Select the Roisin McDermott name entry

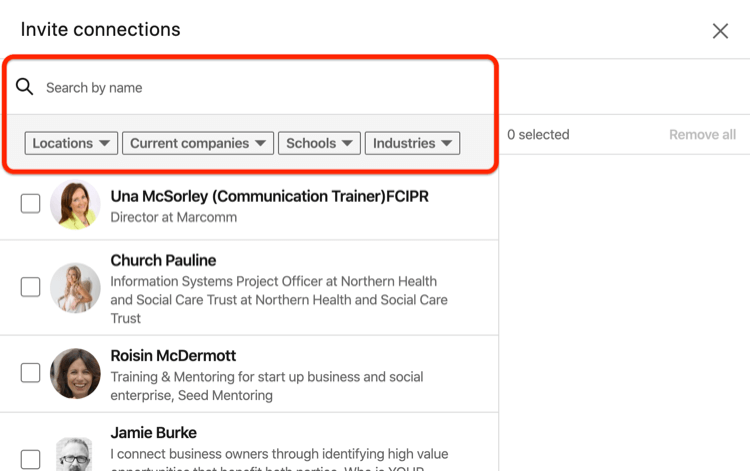[x=173, y=355]
